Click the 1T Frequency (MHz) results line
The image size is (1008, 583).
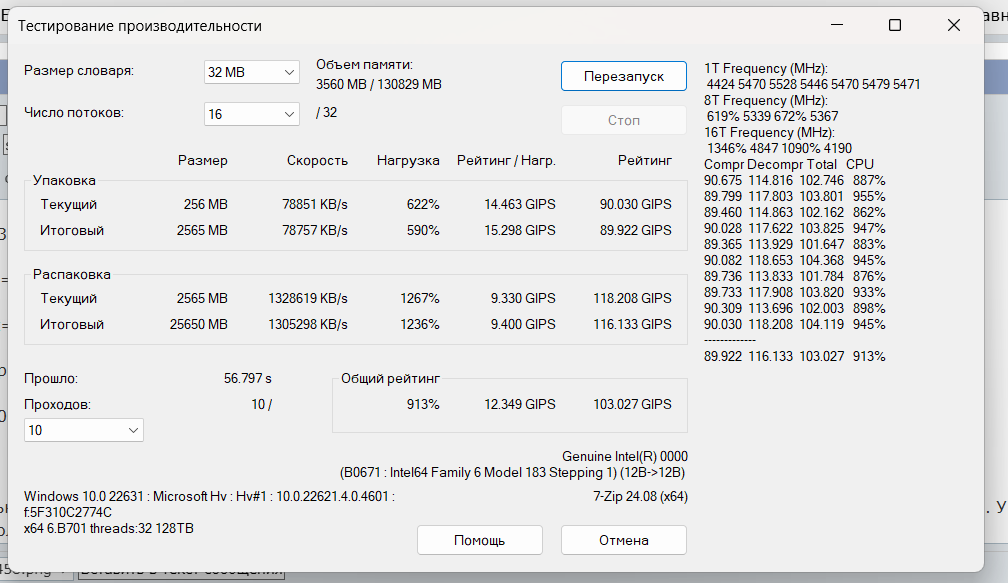point(766,68)
